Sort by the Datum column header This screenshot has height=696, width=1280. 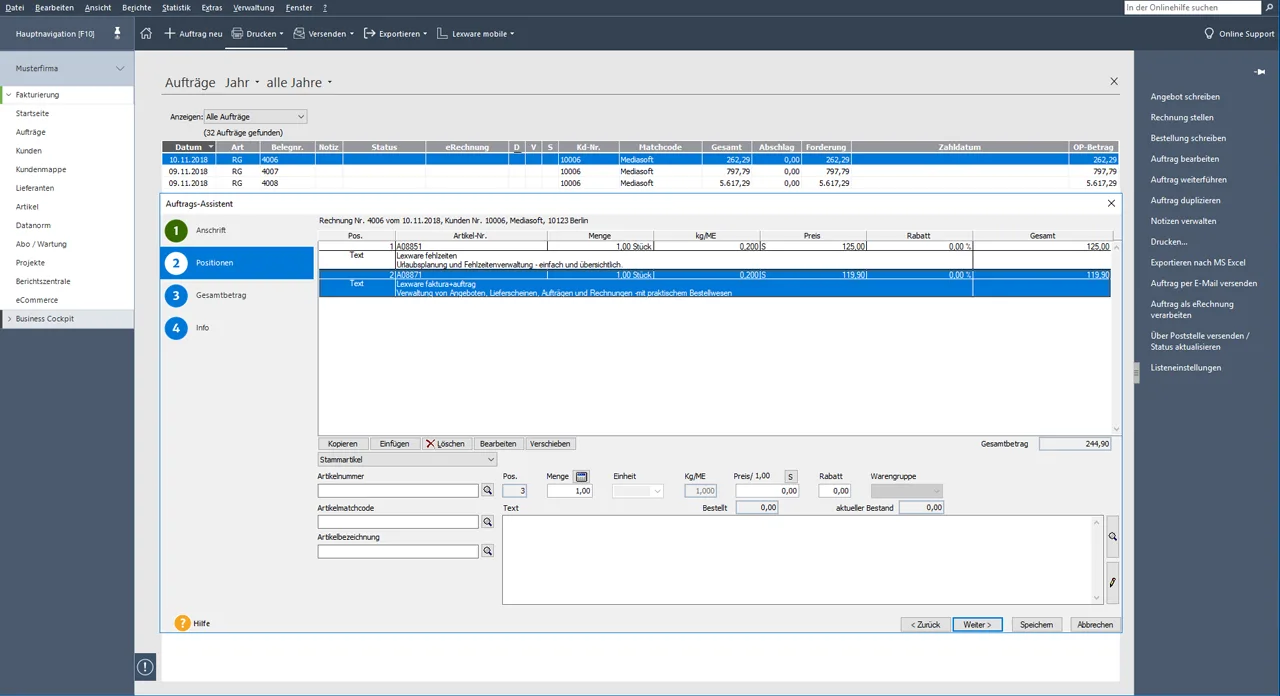[189, 147]
